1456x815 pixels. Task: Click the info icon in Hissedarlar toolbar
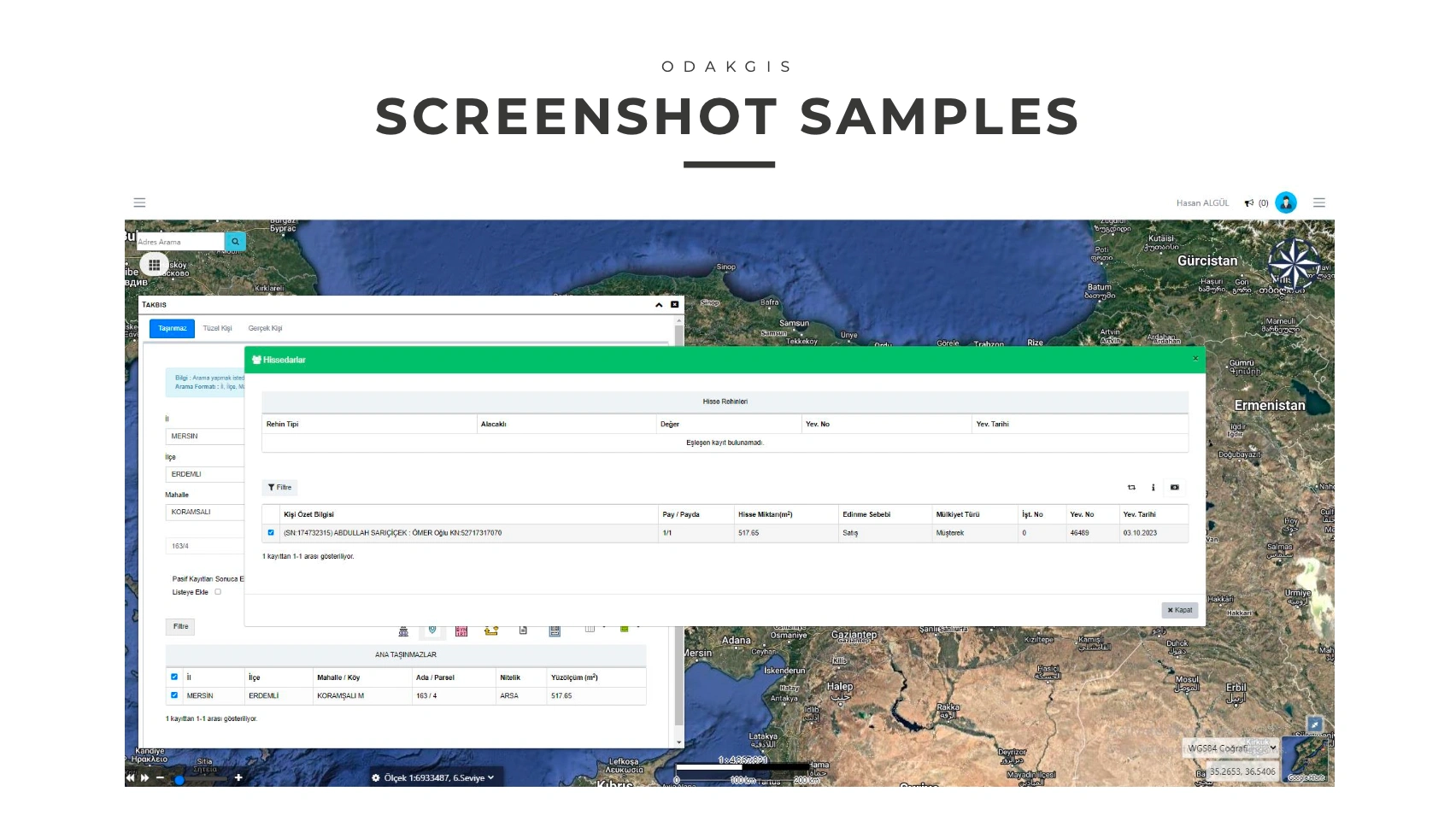[1153, 488]
